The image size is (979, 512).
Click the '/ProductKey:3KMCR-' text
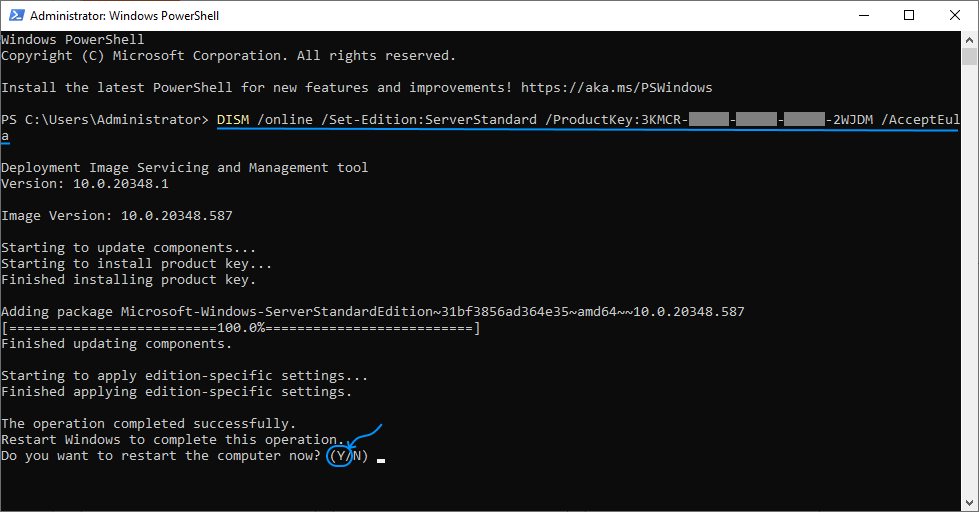point(616,119)
